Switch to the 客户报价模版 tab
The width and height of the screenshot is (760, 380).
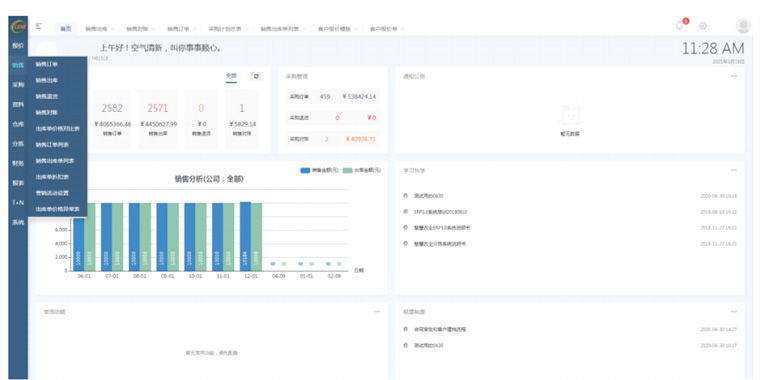pyautogui.click(x=334, y=29)
